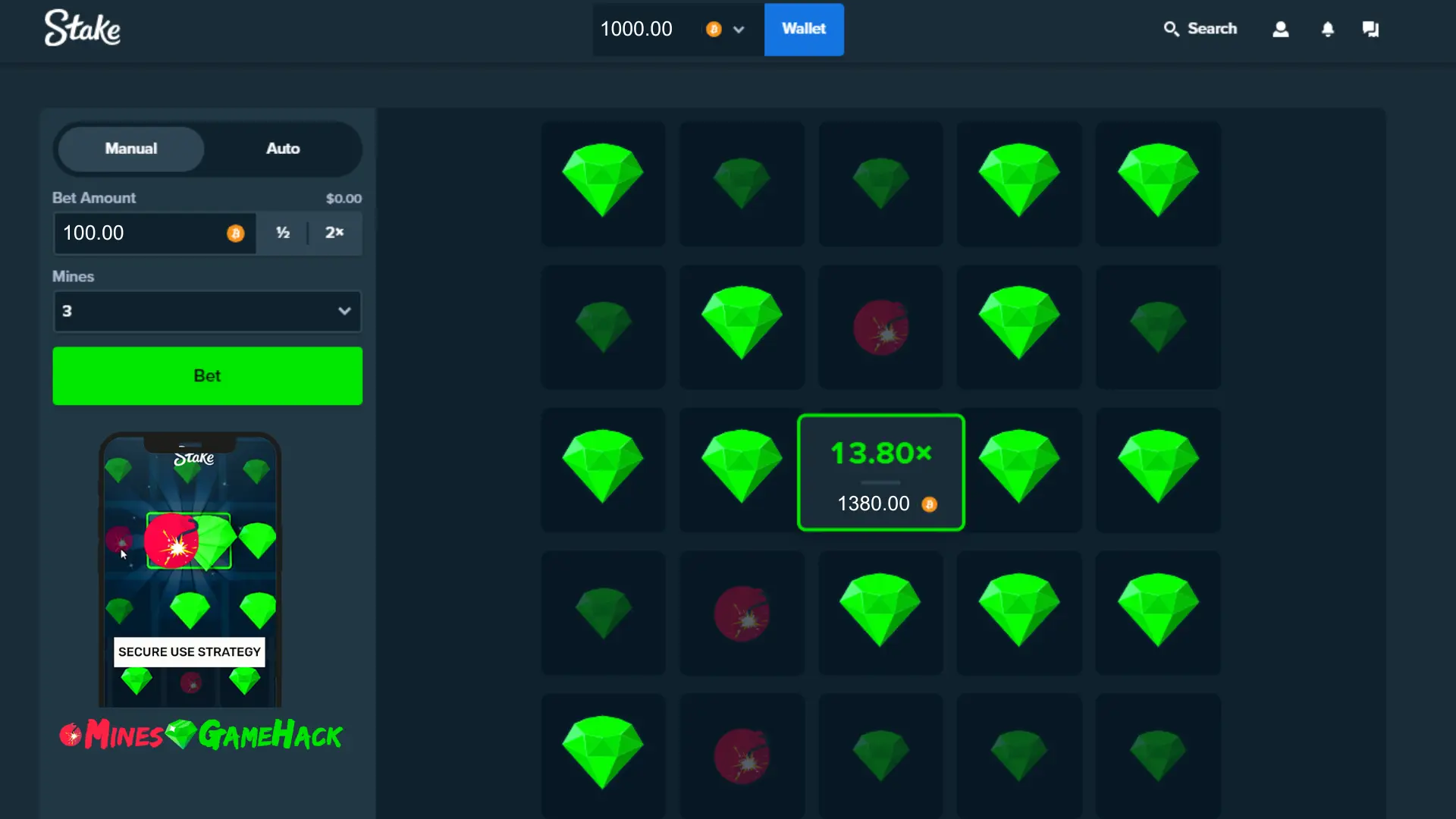
Task: Double the bet with 2× button
Action: pos(334,233)
